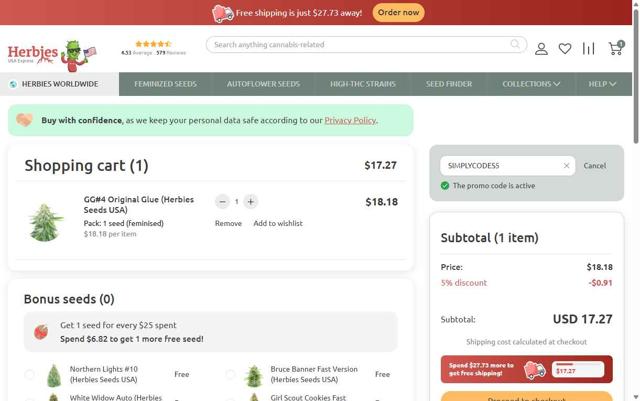The image size is (640, 401).
Task: Increase GG#4 quantity with plus button
Action: pyautogui.click(x=251, y=202)
